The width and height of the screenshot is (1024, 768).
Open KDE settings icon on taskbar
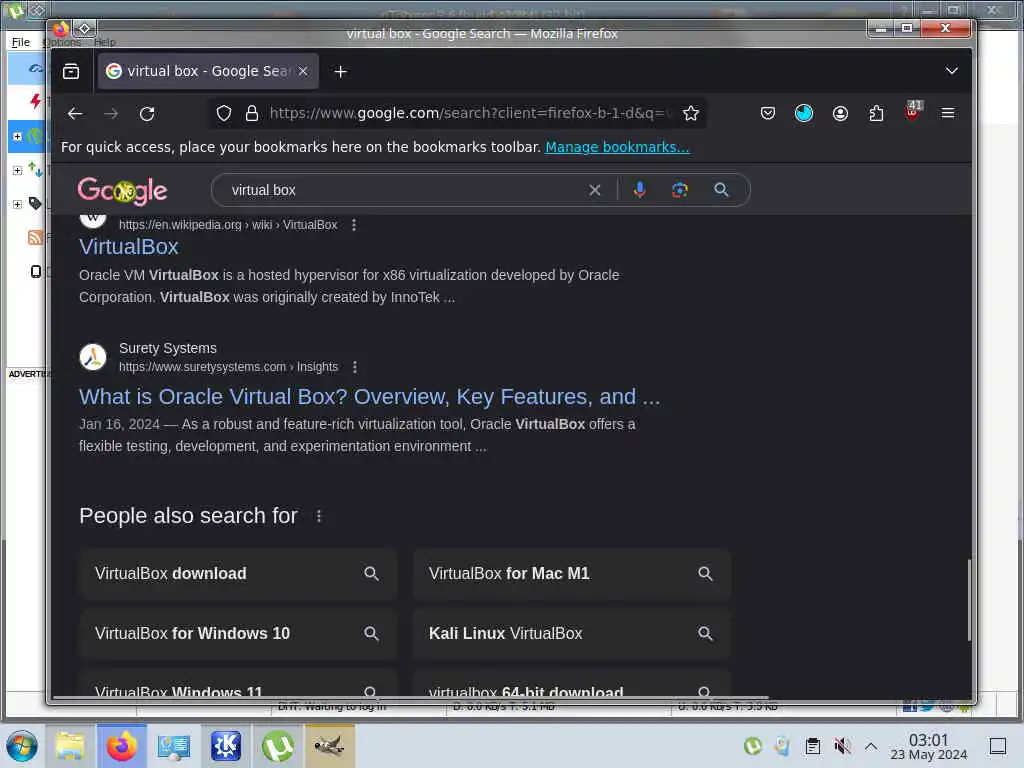coord(226,746)
